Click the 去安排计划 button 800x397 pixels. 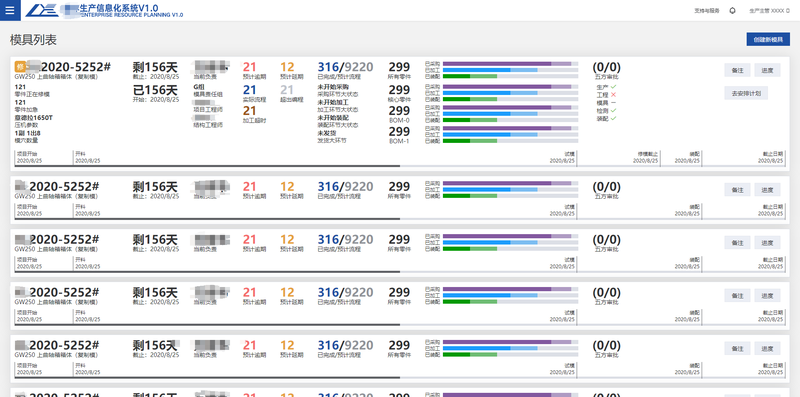[x=746, y=93]
